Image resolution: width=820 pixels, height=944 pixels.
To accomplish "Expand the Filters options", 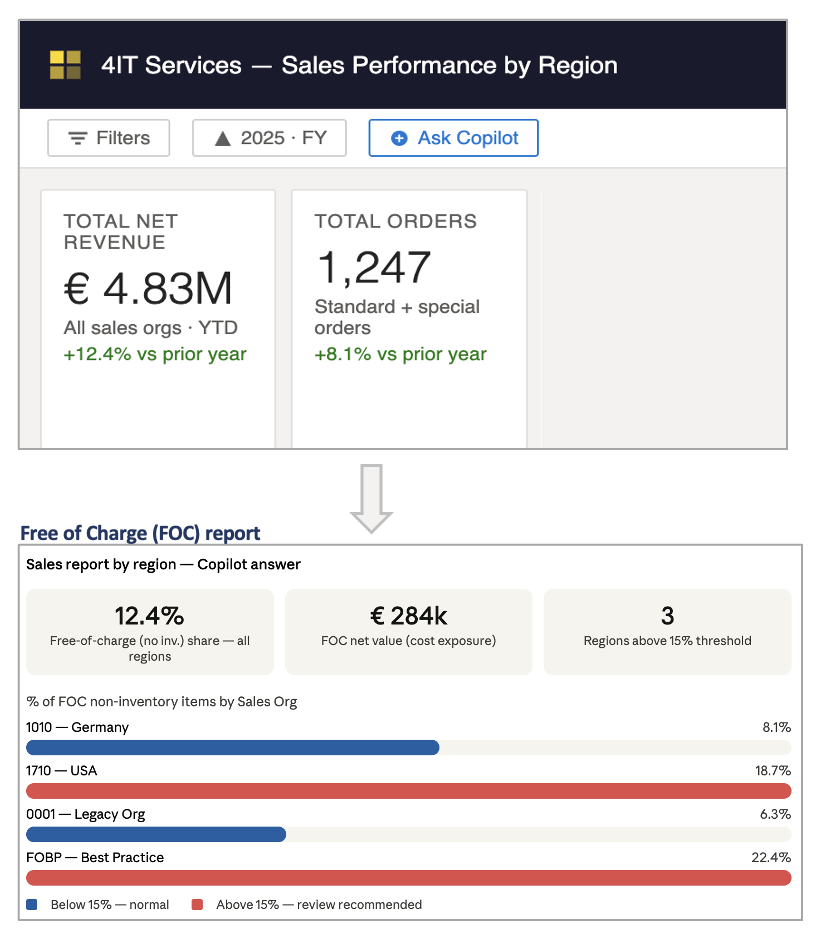I will click(108, 138).
